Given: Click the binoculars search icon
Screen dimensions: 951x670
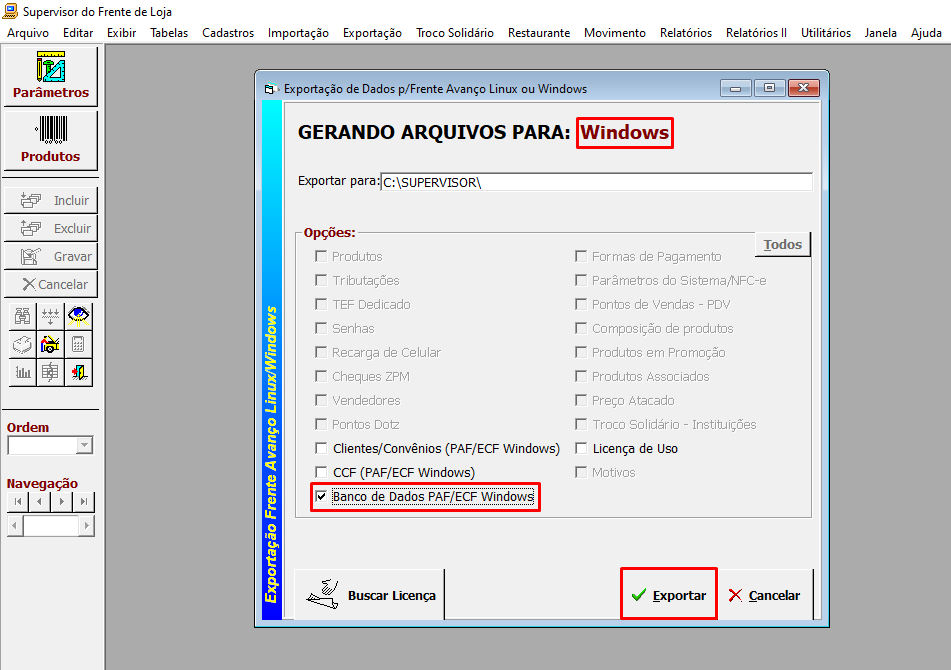Looking at the screenshot, I should pos(22,315).
